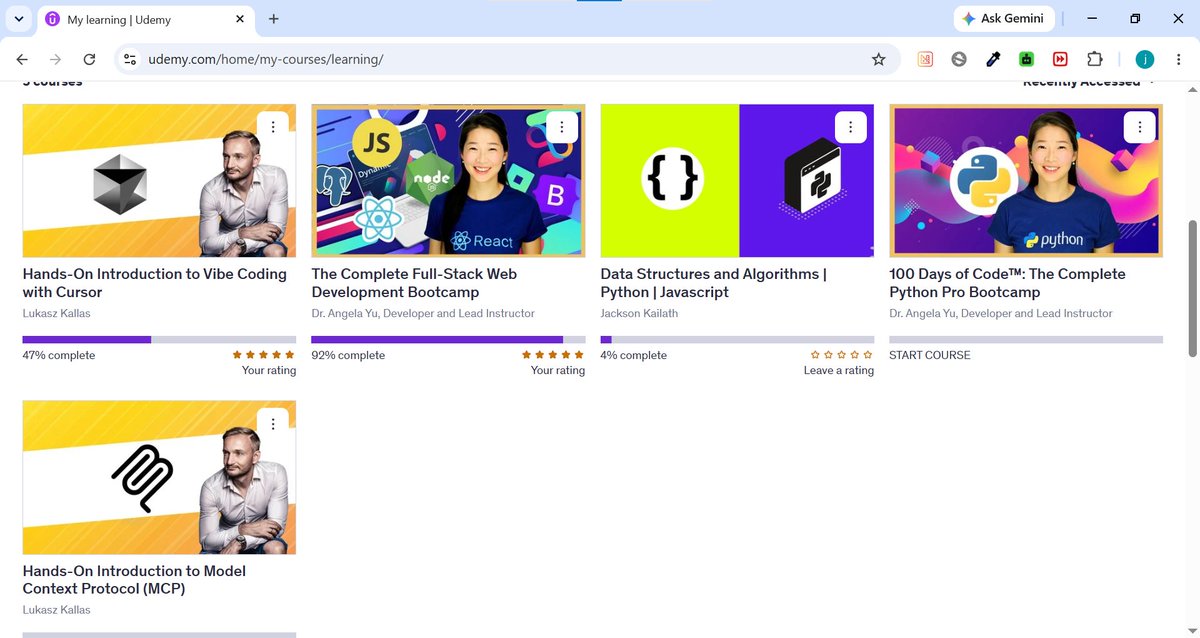Screen dimensions: 1200x638
Task: Click Your rating under Full-Stack Bootcamp course
Action: pyautogui.click(x=558, y=370)
